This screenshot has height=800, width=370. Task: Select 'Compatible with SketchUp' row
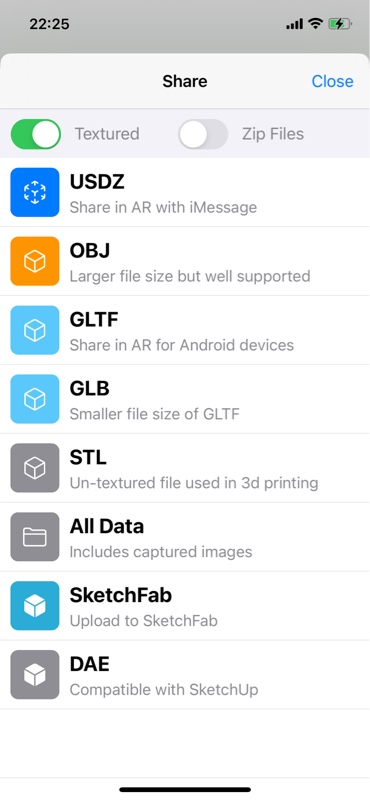click(x=185, y=674)
